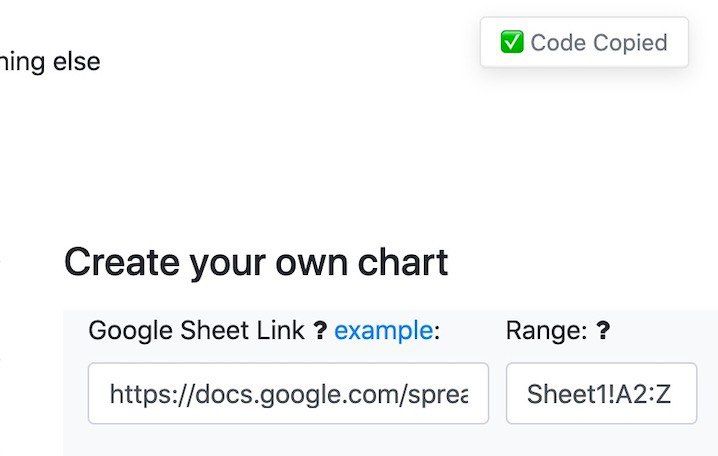Click the partial text ending in 'else'

point(50,62)
